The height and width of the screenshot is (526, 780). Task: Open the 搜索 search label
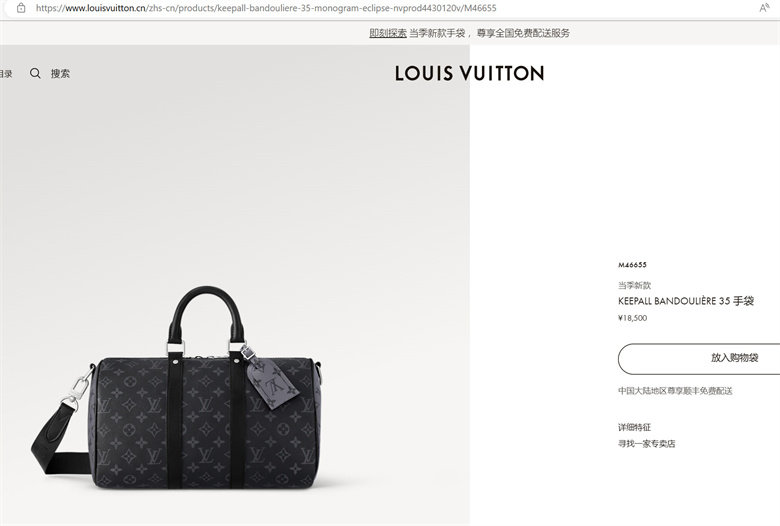60,74
